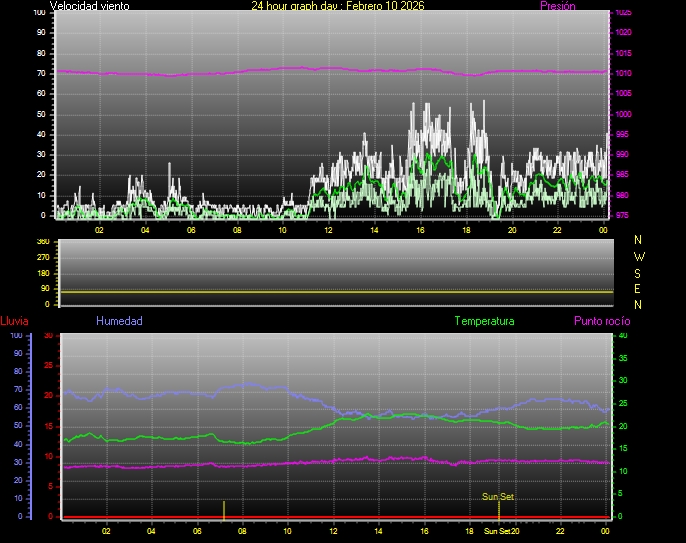This screenshot has height=543, width=686.
Task: Click the green "Temperatura" label
Action: 484,322
